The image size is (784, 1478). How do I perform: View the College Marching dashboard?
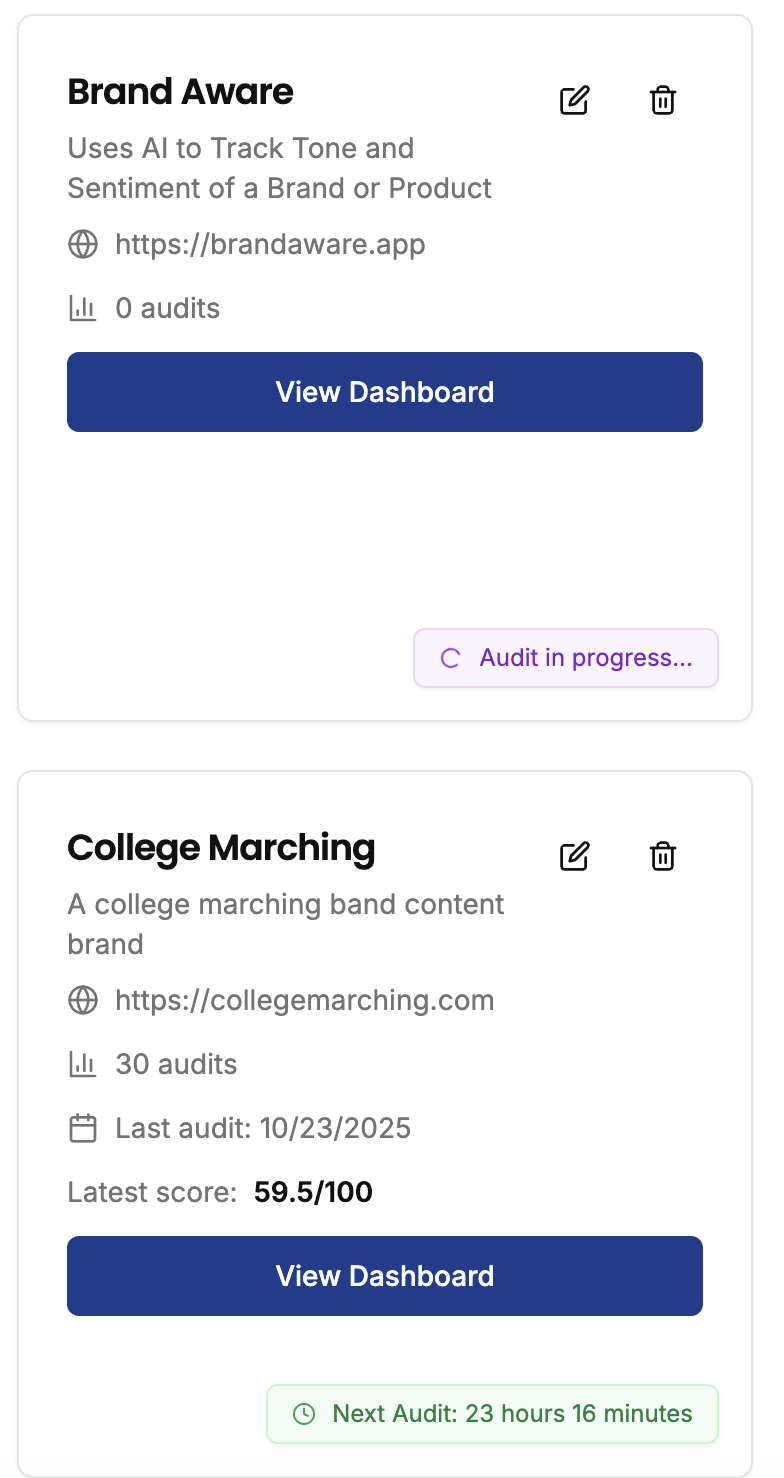[x=385, y=1276]
